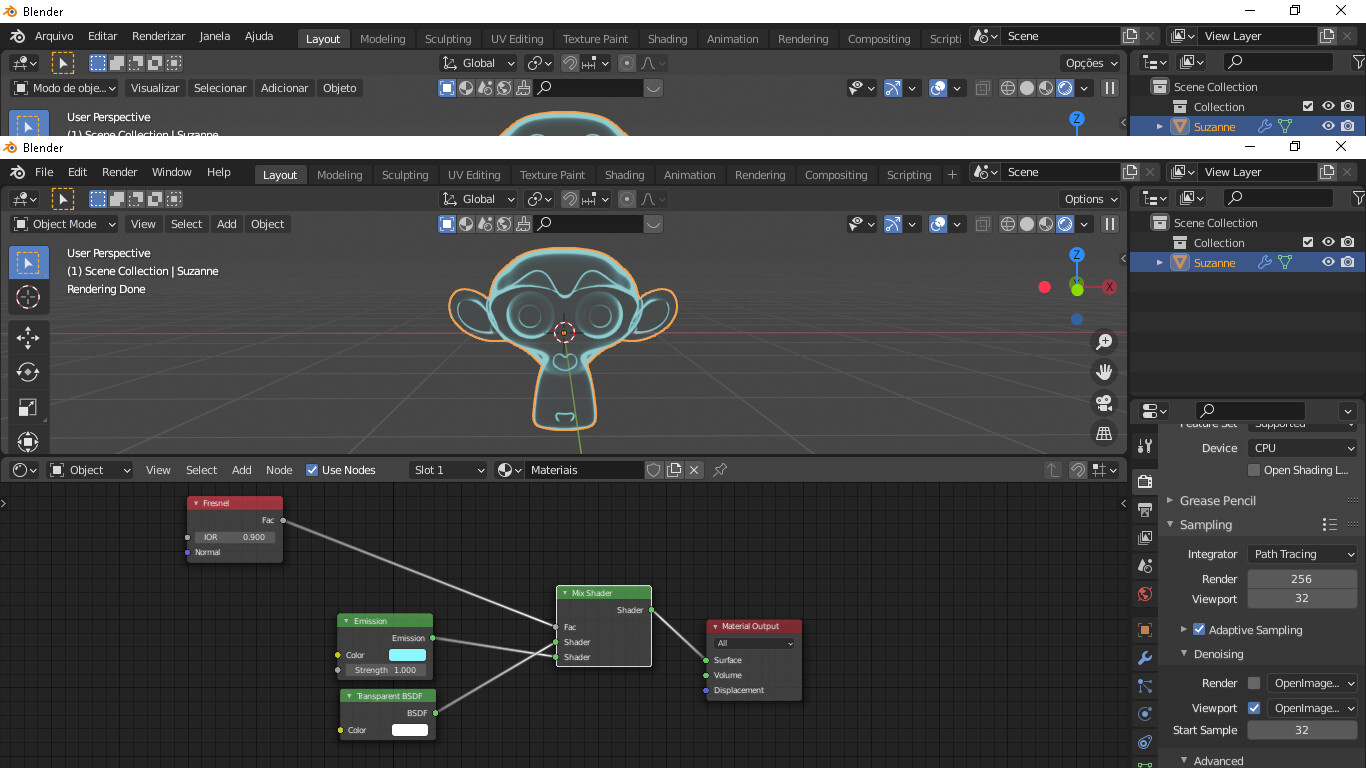1366x768 pixels.
Task: Switch to wireframe viewport shading in front window
Action: click(1008, 225)
